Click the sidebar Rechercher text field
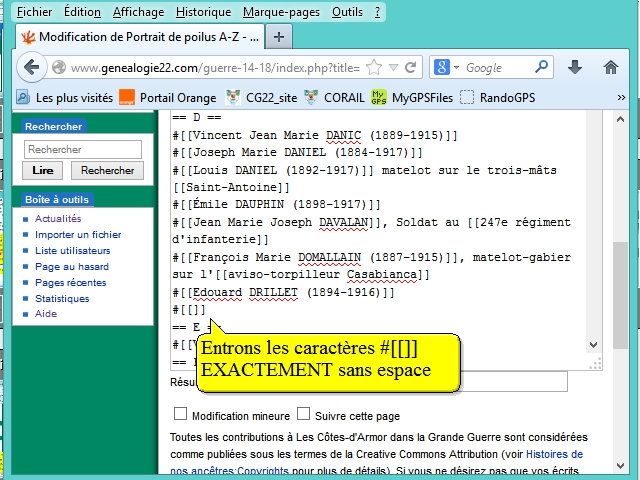Viewport: 640px width, 480px height. [x=83, y=149]
